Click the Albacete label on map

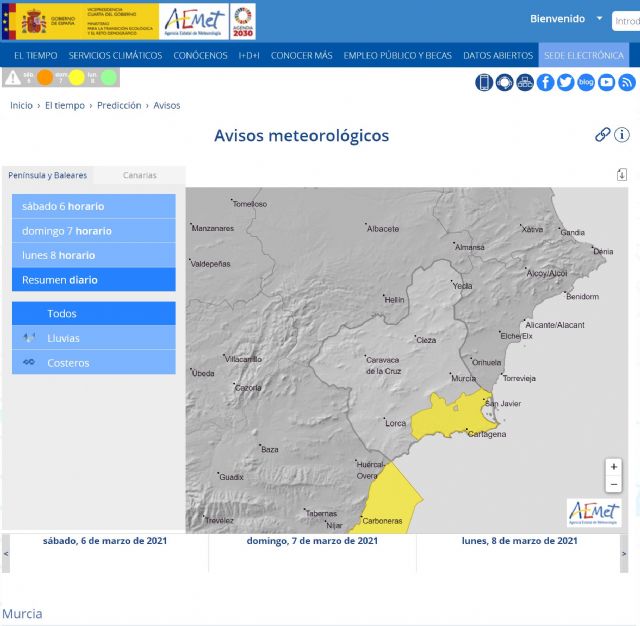click(x=383, y=229)
